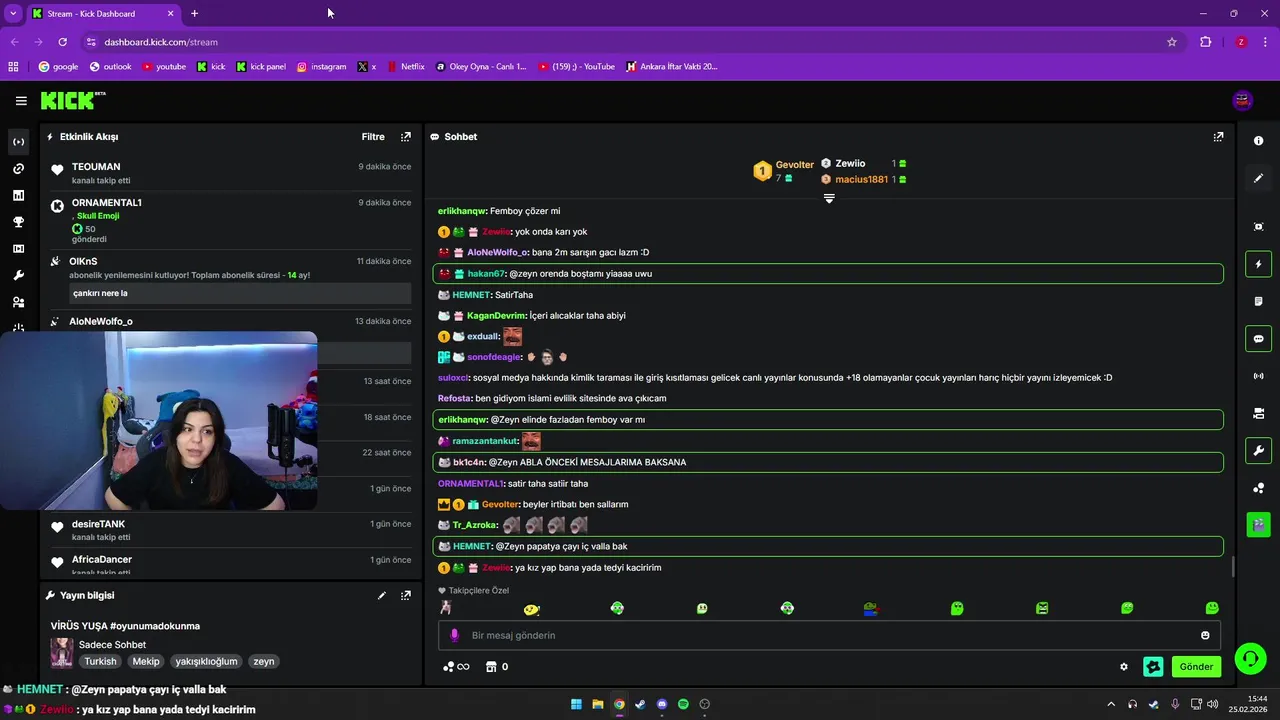Click the webcam overlay thumbnail
Viewport: 1280px width, 720px height.
[159, 421]
